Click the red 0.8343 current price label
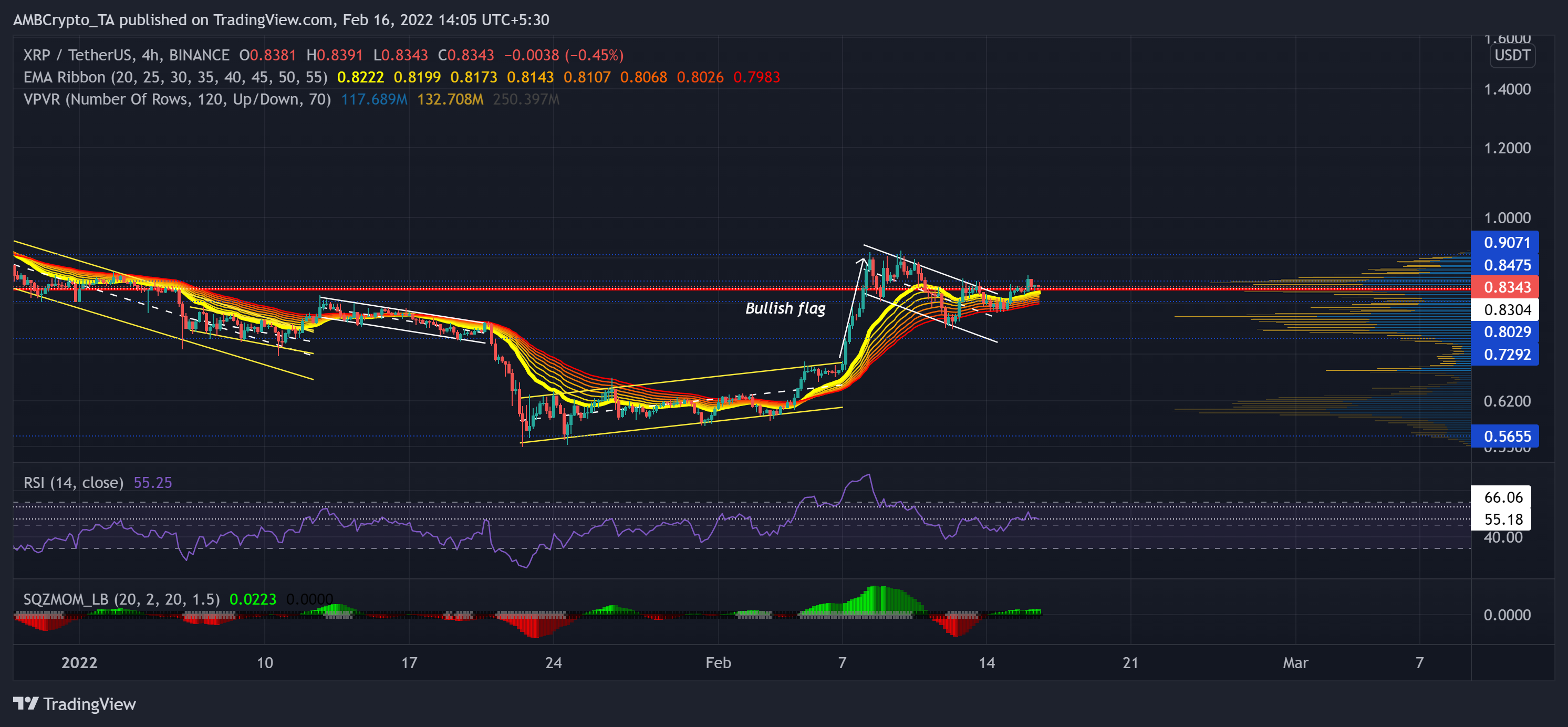 (1504, 287)
